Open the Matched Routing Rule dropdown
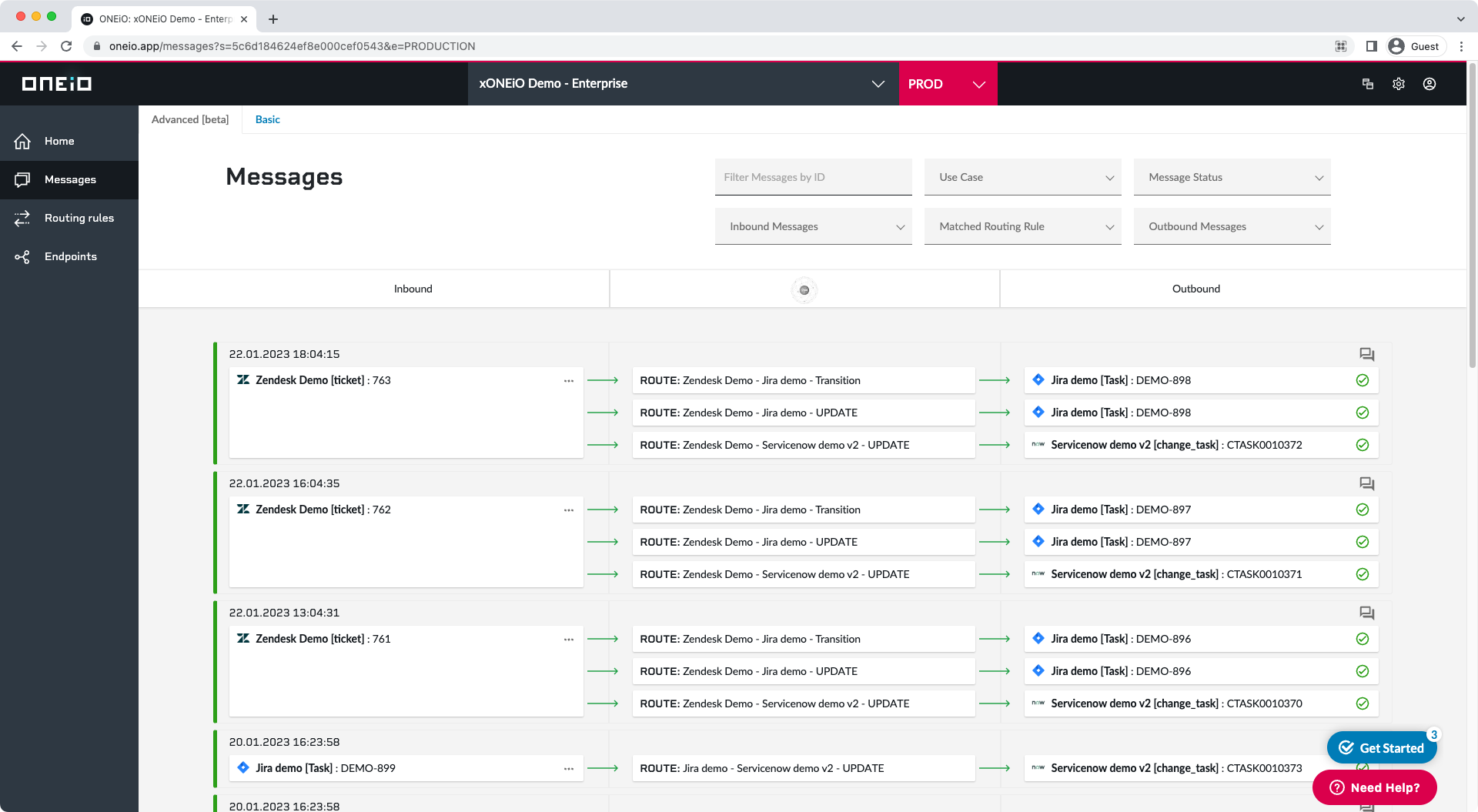The height and width of the screenshot is (812, 1478). [x=1023, y=226]
